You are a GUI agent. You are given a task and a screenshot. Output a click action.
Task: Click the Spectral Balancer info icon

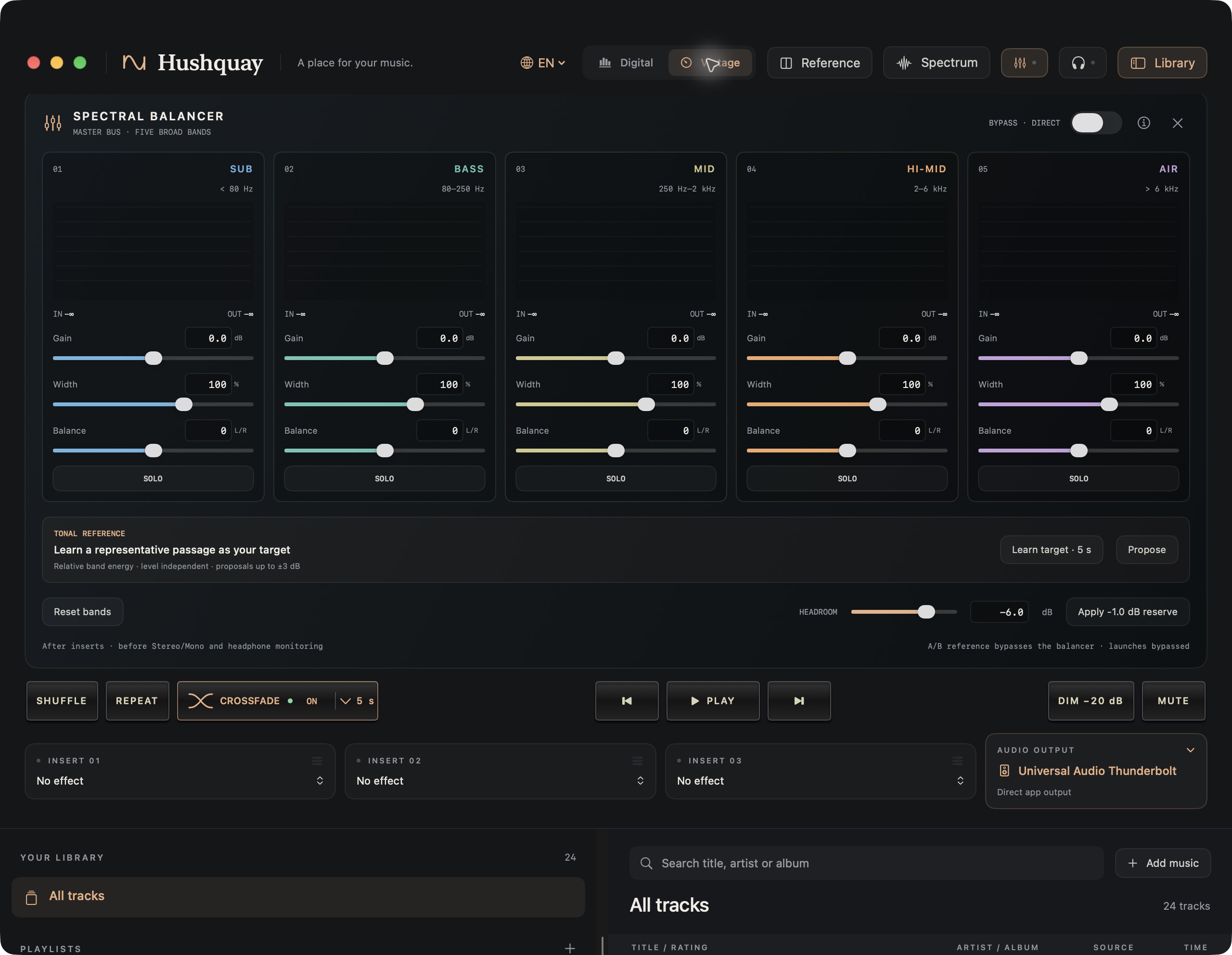pos(1143,123)
